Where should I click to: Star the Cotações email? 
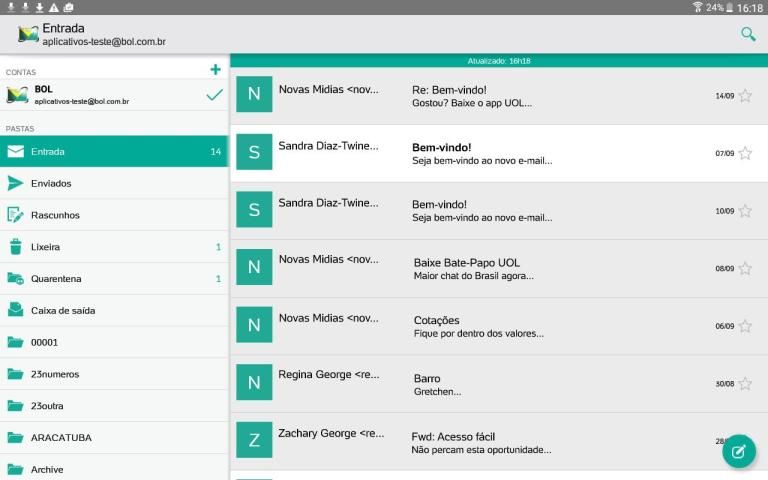(x=745, y=326)
